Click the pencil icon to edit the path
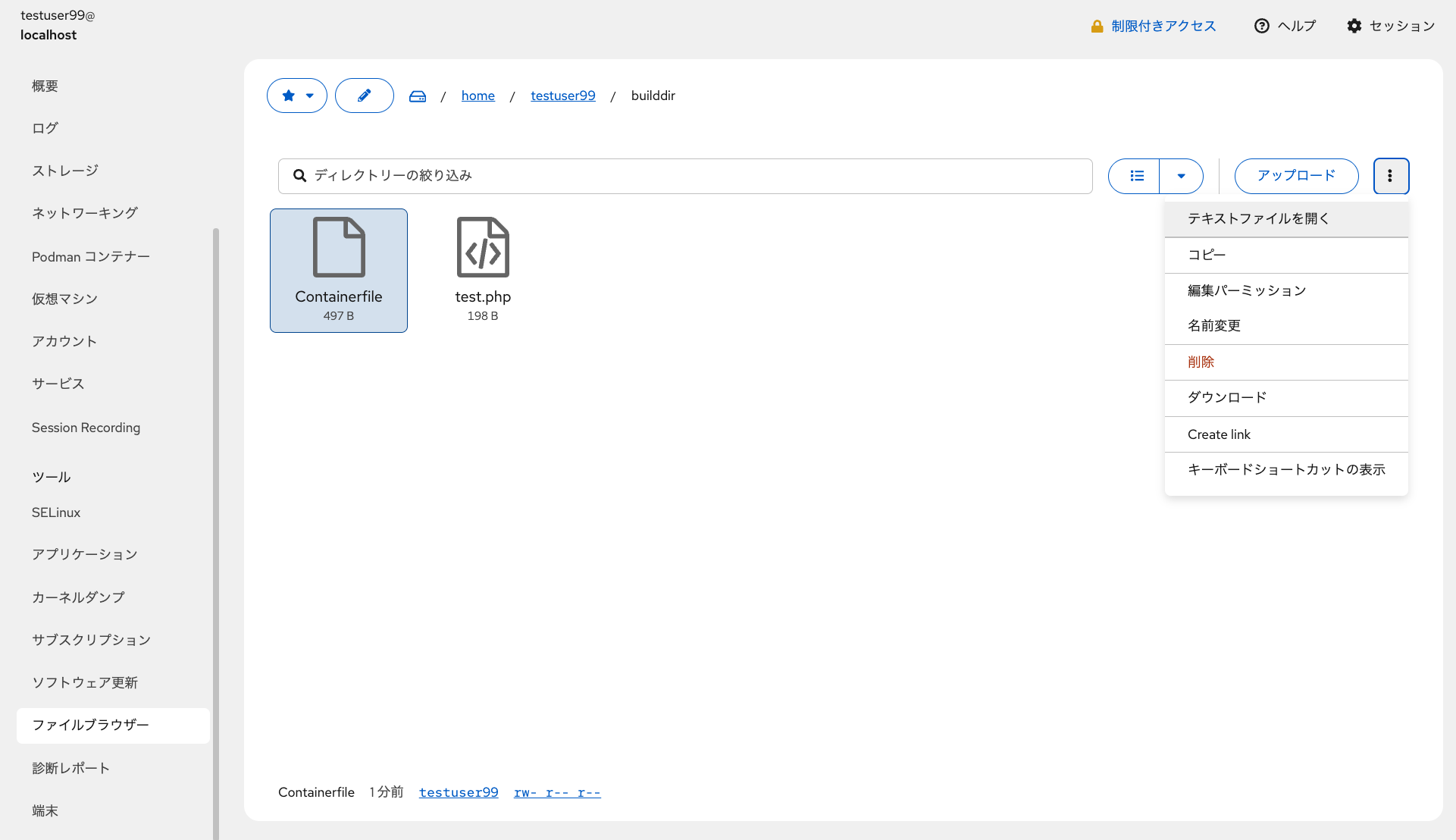Screen dimensions: 1456x840 [365, 96]
